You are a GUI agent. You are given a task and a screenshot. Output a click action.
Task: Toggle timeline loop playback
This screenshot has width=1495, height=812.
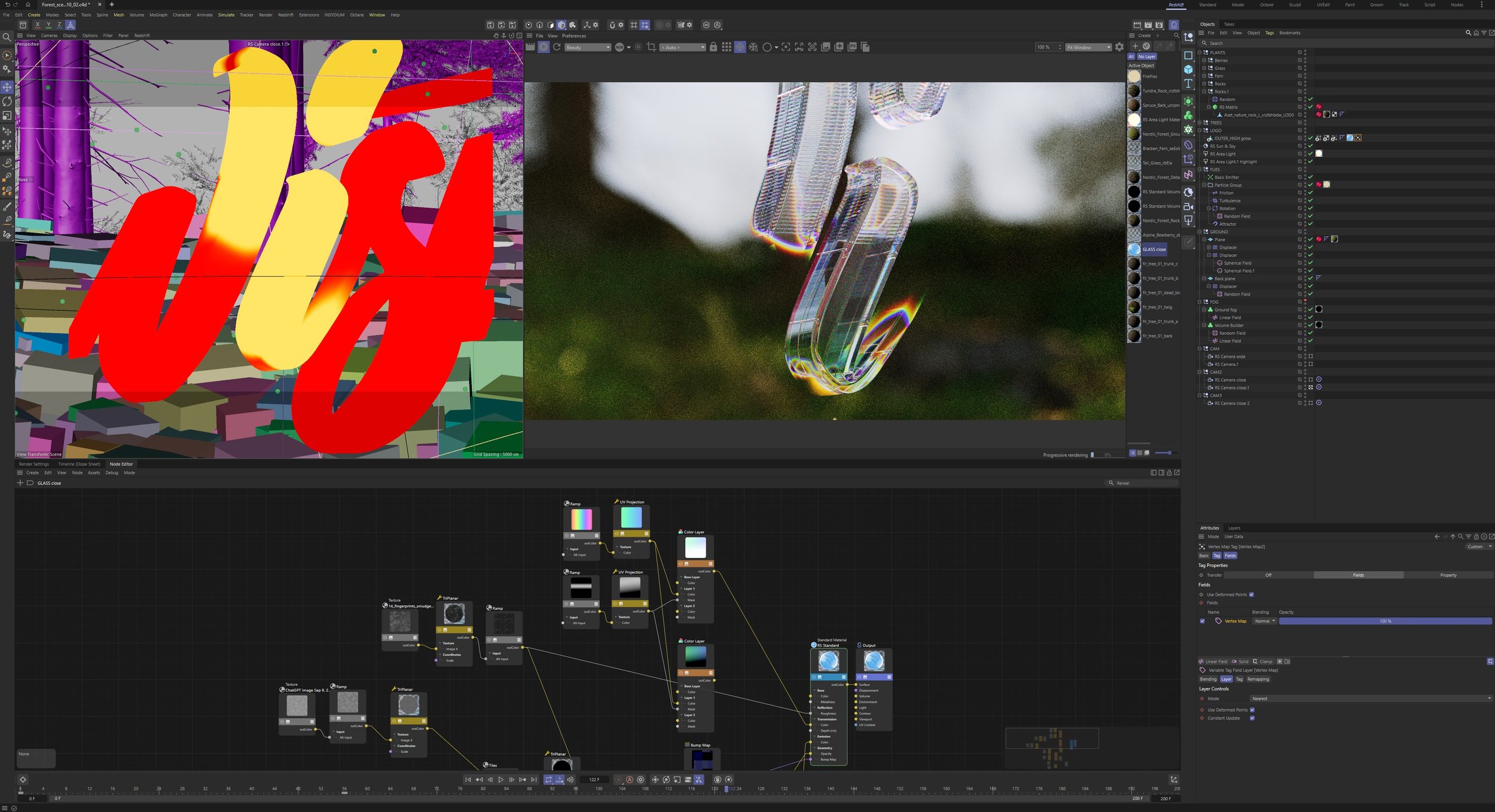click(548, 780)
